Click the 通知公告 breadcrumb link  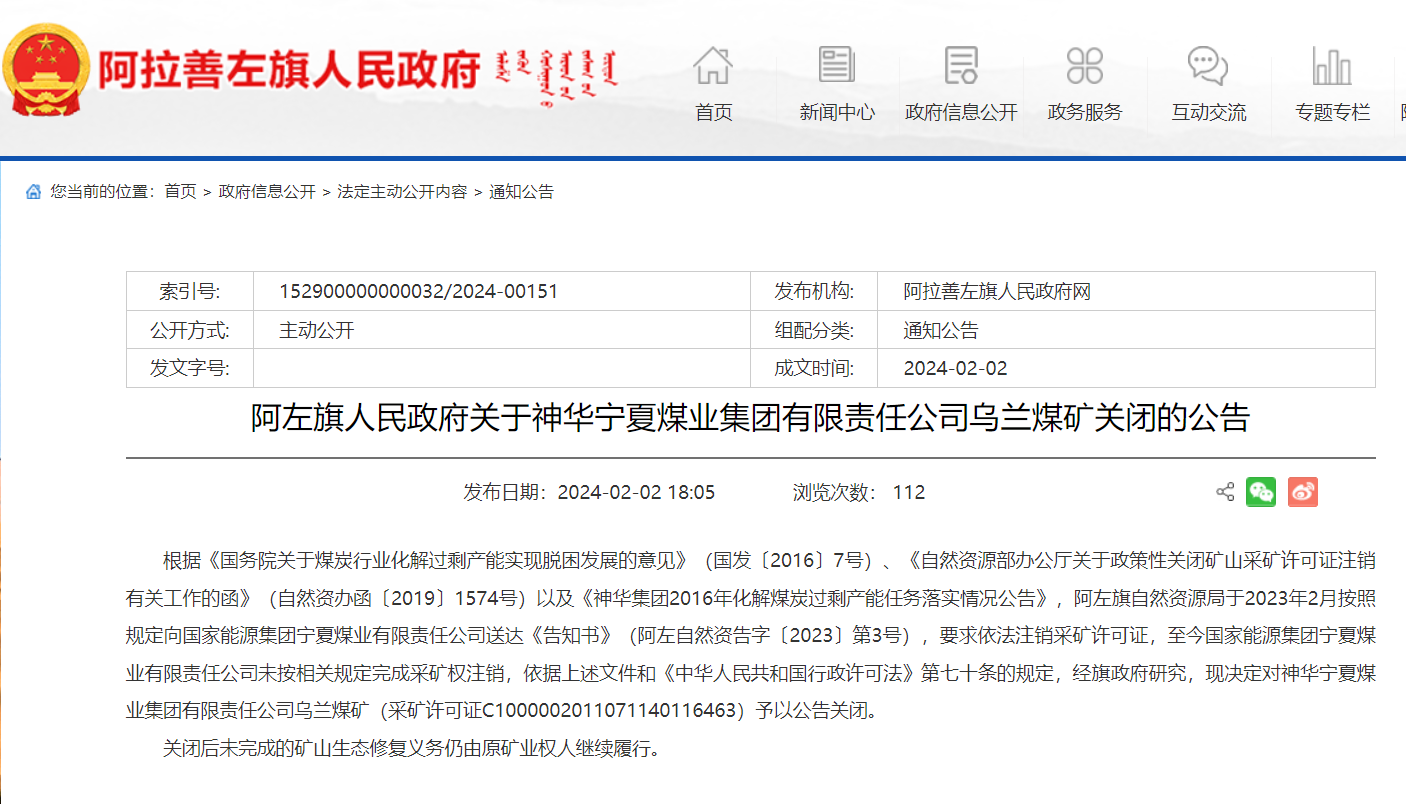click(x=521, y=192)
